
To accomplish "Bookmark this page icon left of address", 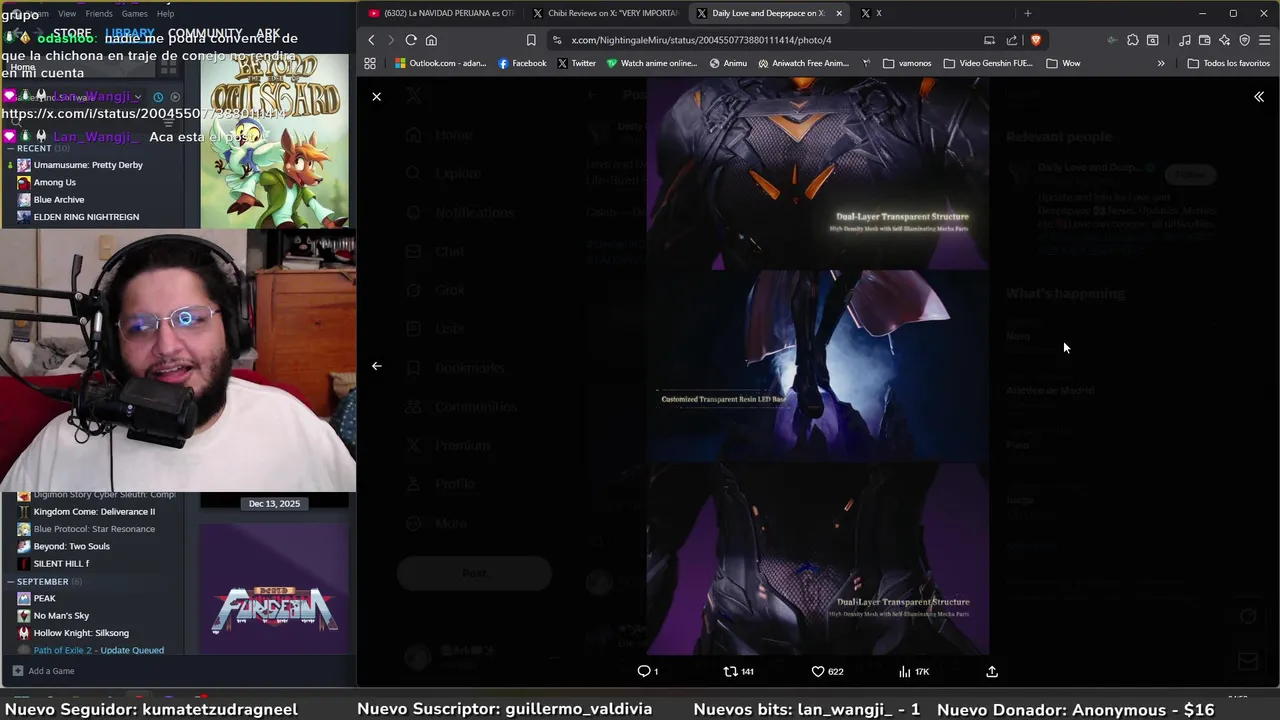I will coord(531,40).
